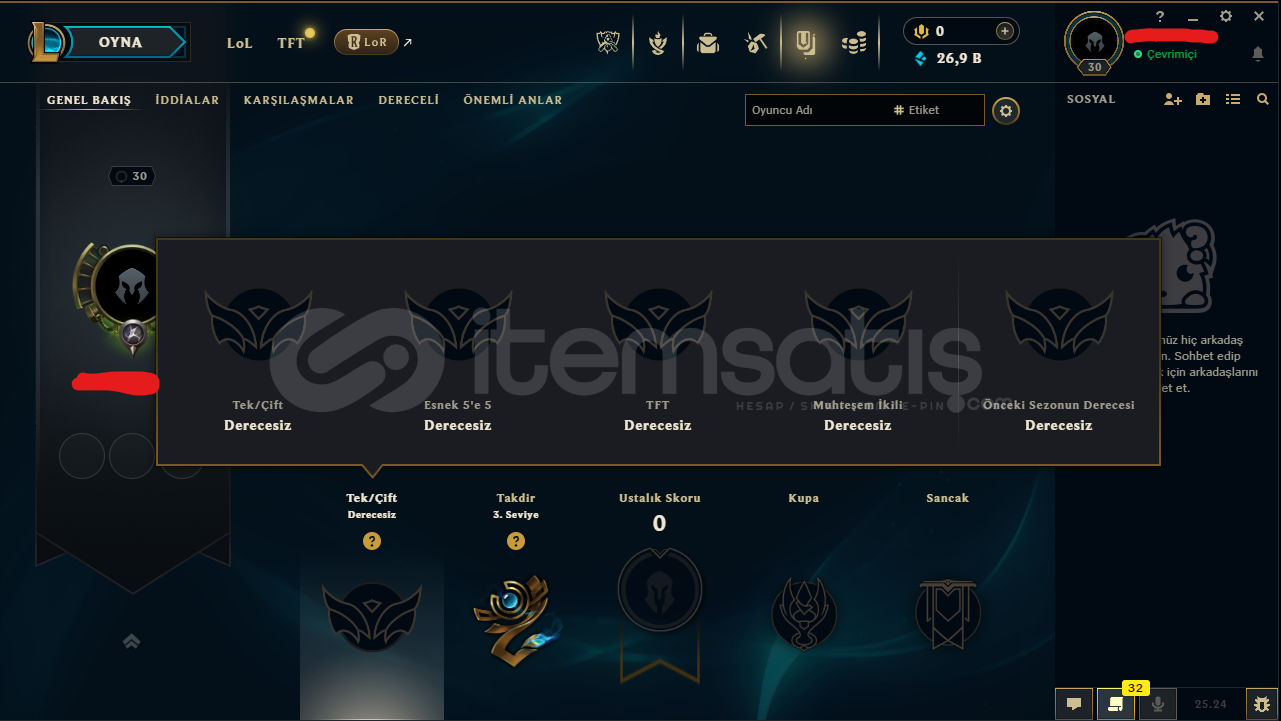The width and height of the screenshot is (1281, 721).
Task: Open the Store coins icon
Action: coord(853,43)
